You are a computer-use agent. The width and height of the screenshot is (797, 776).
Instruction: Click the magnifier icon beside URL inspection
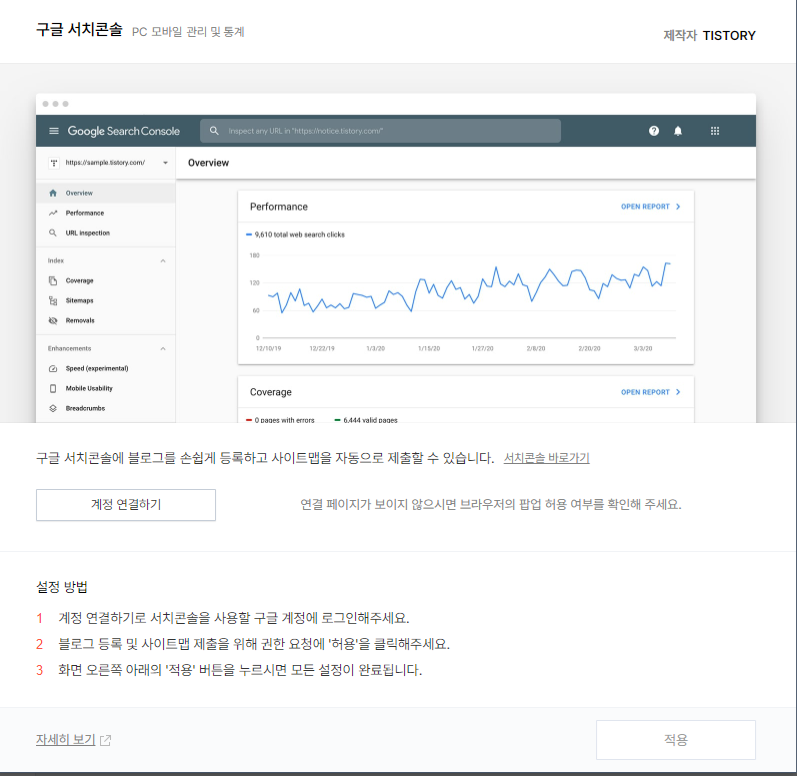(x=53, y=233)
